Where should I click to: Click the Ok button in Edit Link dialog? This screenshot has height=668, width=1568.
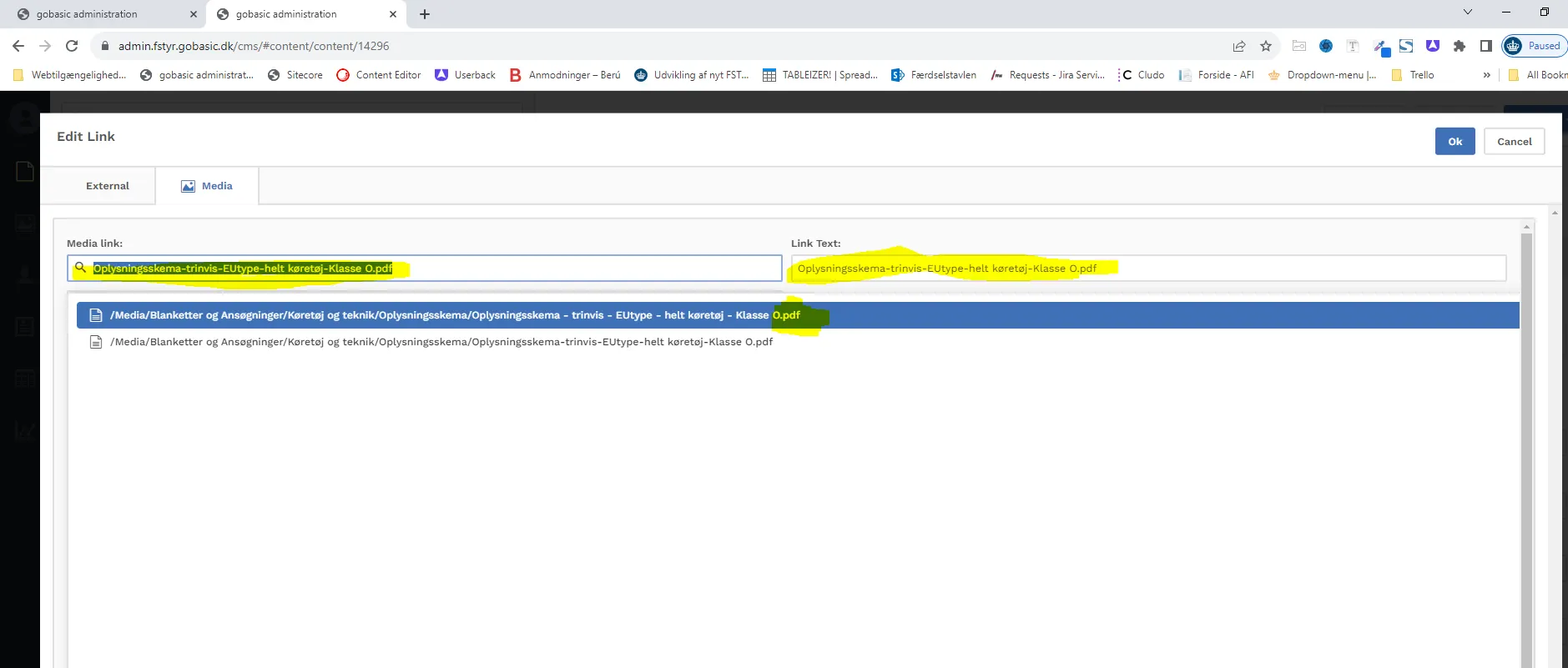pos(1455,142)
